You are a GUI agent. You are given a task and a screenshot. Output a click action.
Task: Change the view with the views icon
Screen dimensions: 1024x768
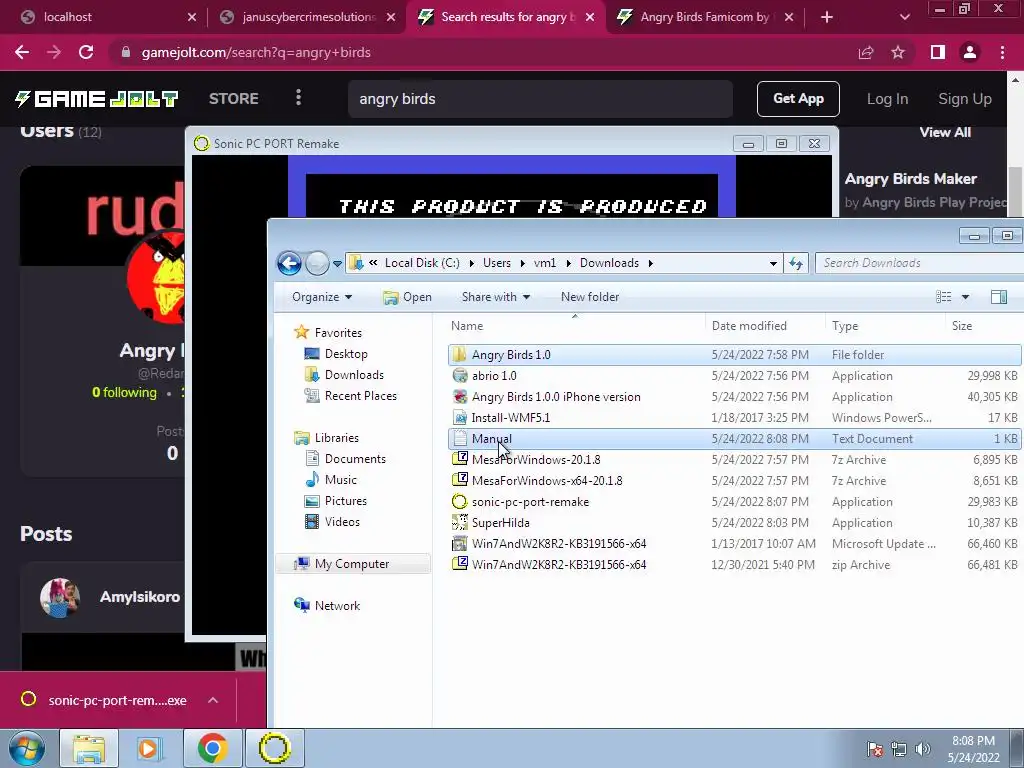(944, 297)
